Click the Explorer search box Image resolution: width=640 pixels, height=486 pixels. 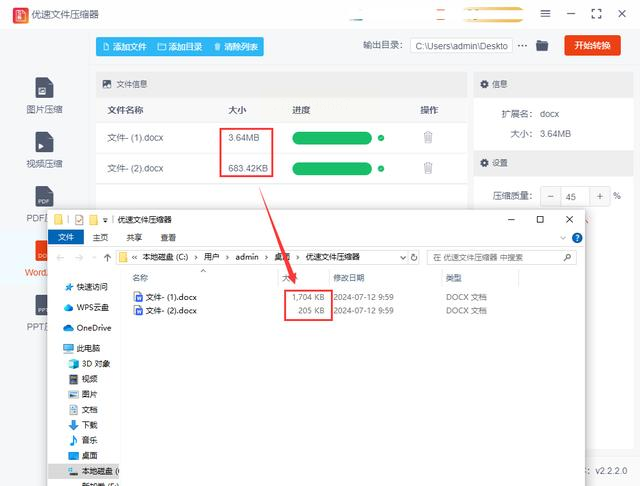click(x=502, y=257)
